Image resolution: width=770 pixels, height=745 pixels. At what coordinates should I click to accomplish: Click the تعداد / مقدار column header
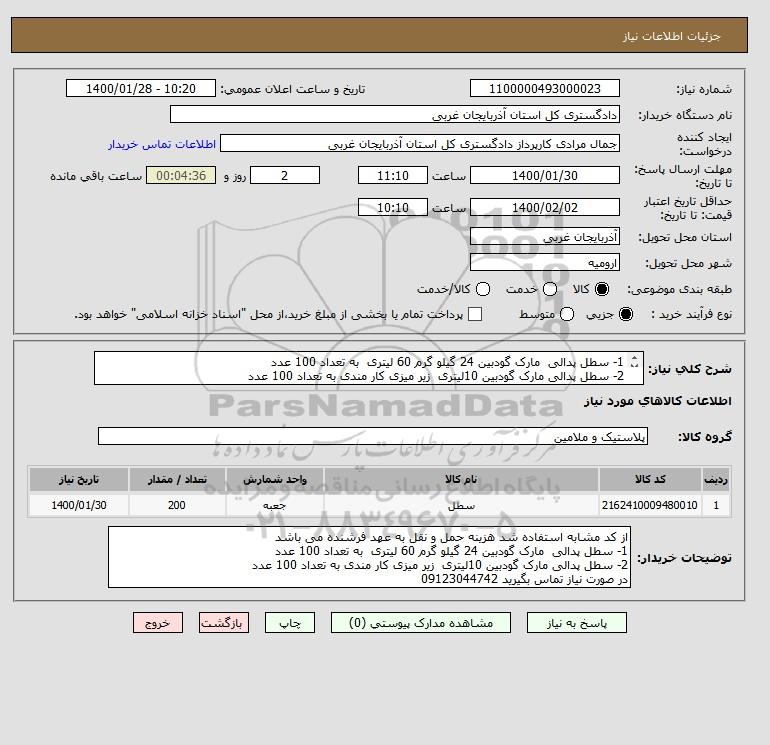tap(177, 479)
